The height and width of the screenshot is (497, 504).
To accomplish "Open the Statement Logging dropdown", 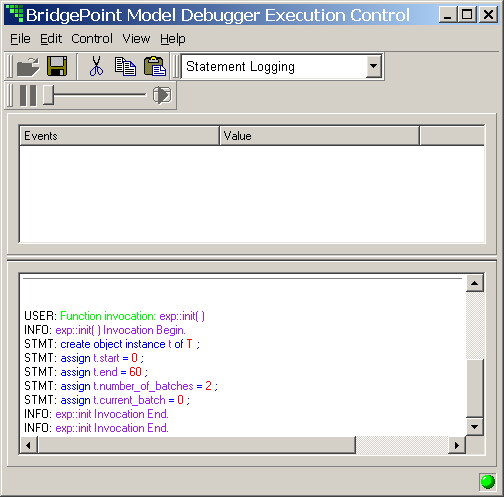I will click(x=373, y=66).
